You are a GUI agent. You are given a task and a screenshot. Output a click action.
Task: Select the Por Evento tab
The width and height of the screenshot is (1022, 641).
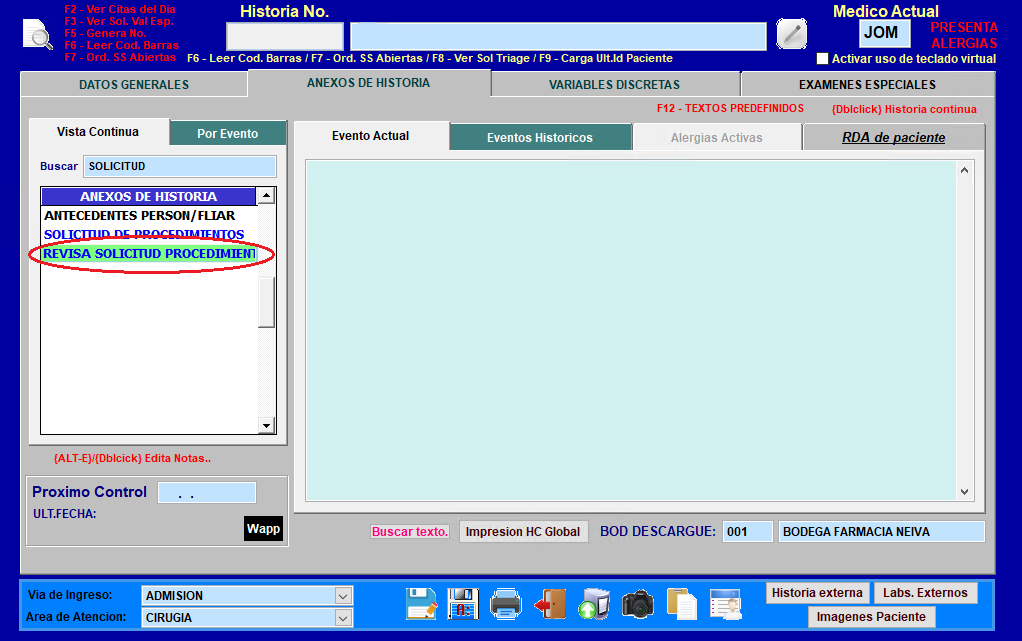(x=227, y=134)
